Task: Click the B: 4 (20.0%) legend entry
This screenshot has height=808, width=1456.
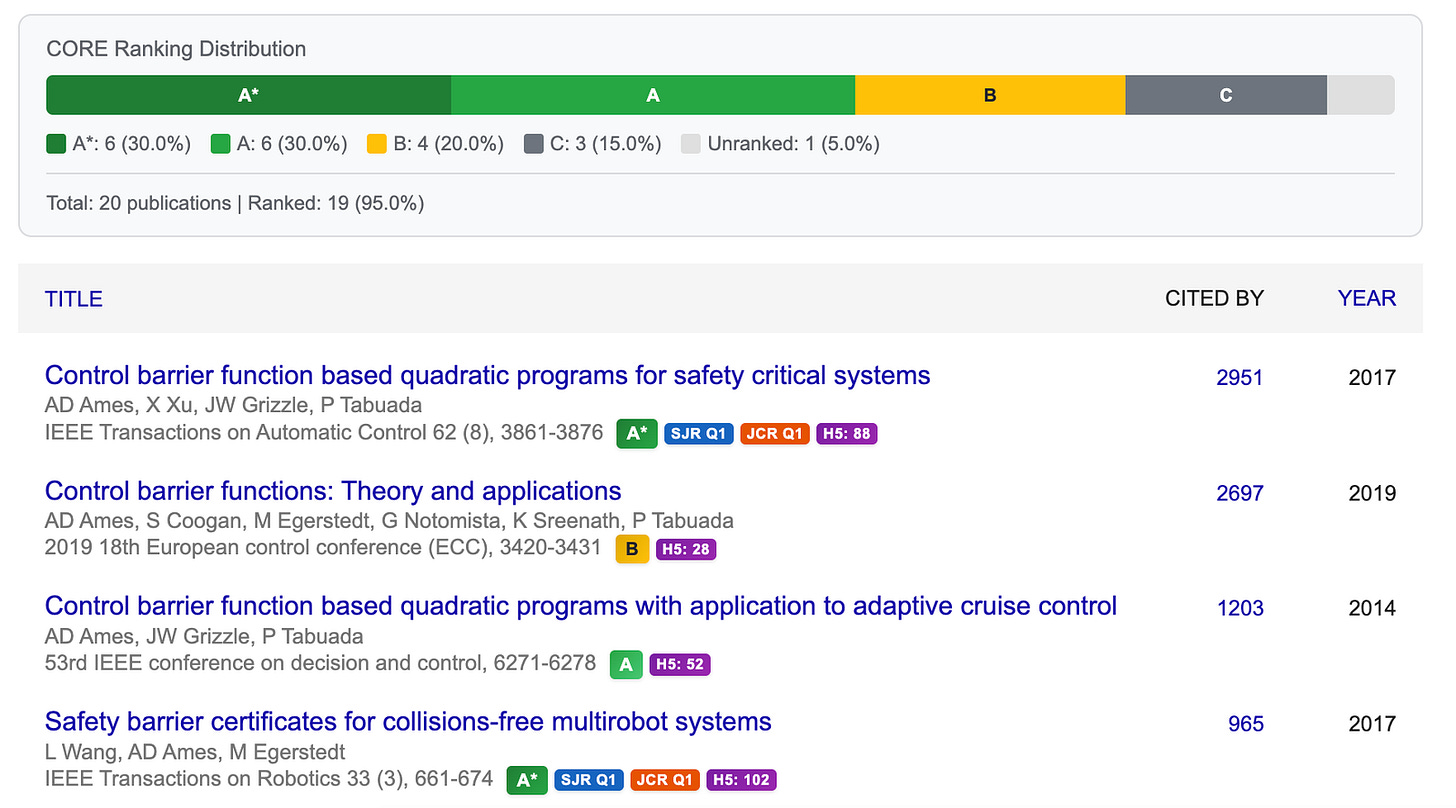Action: click(435, 144)
